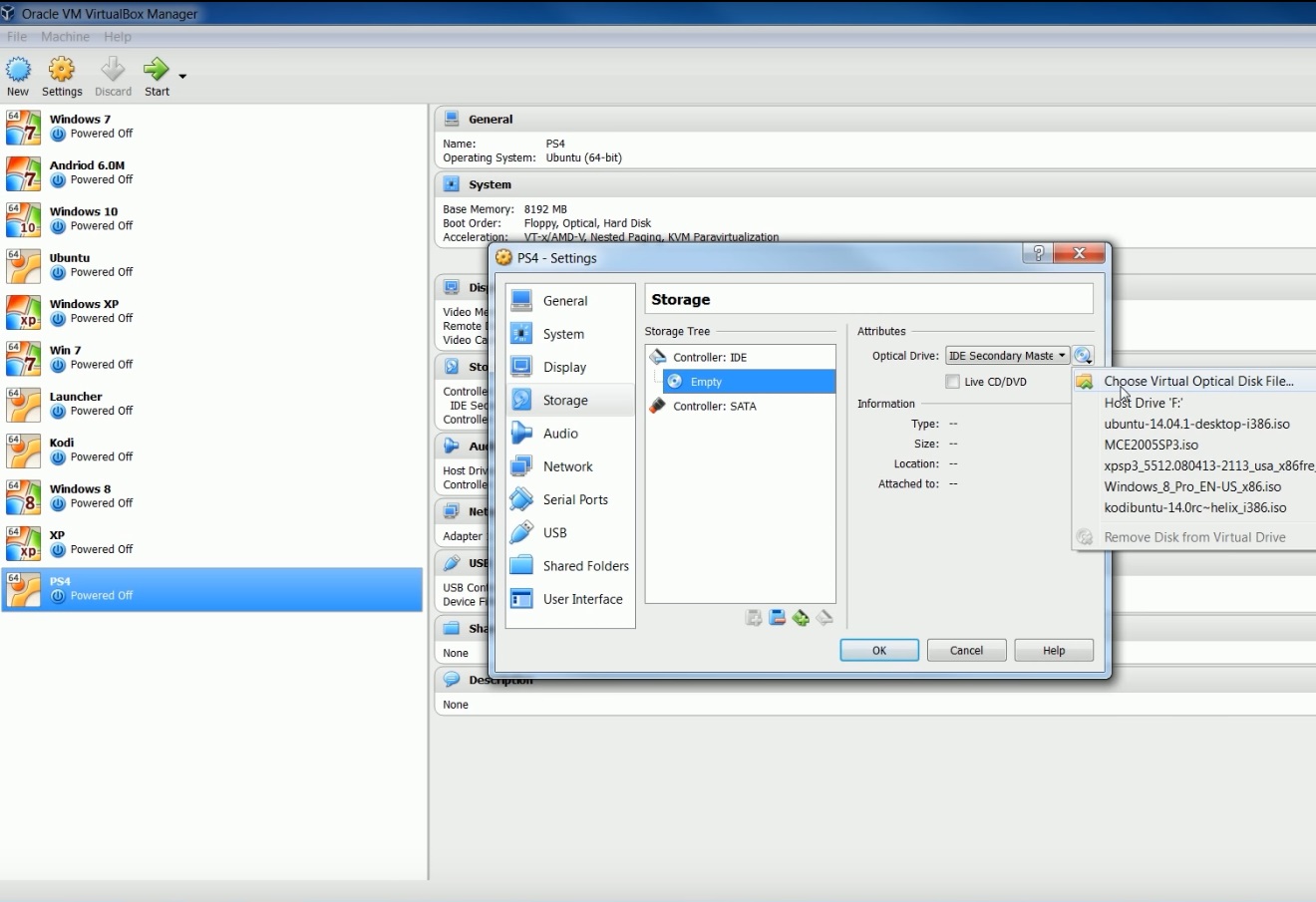Select the Empty optical drive entry

749,382
